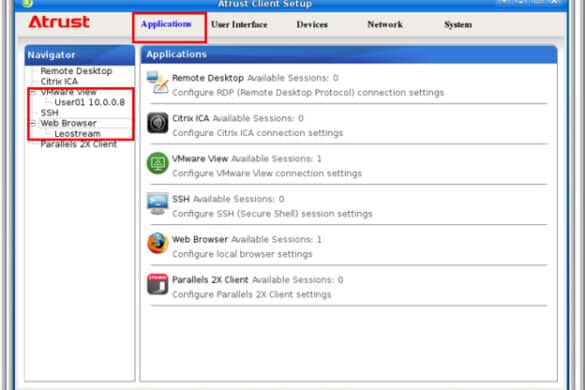
Task: Open the Applications tab
Action: point(166,24)
